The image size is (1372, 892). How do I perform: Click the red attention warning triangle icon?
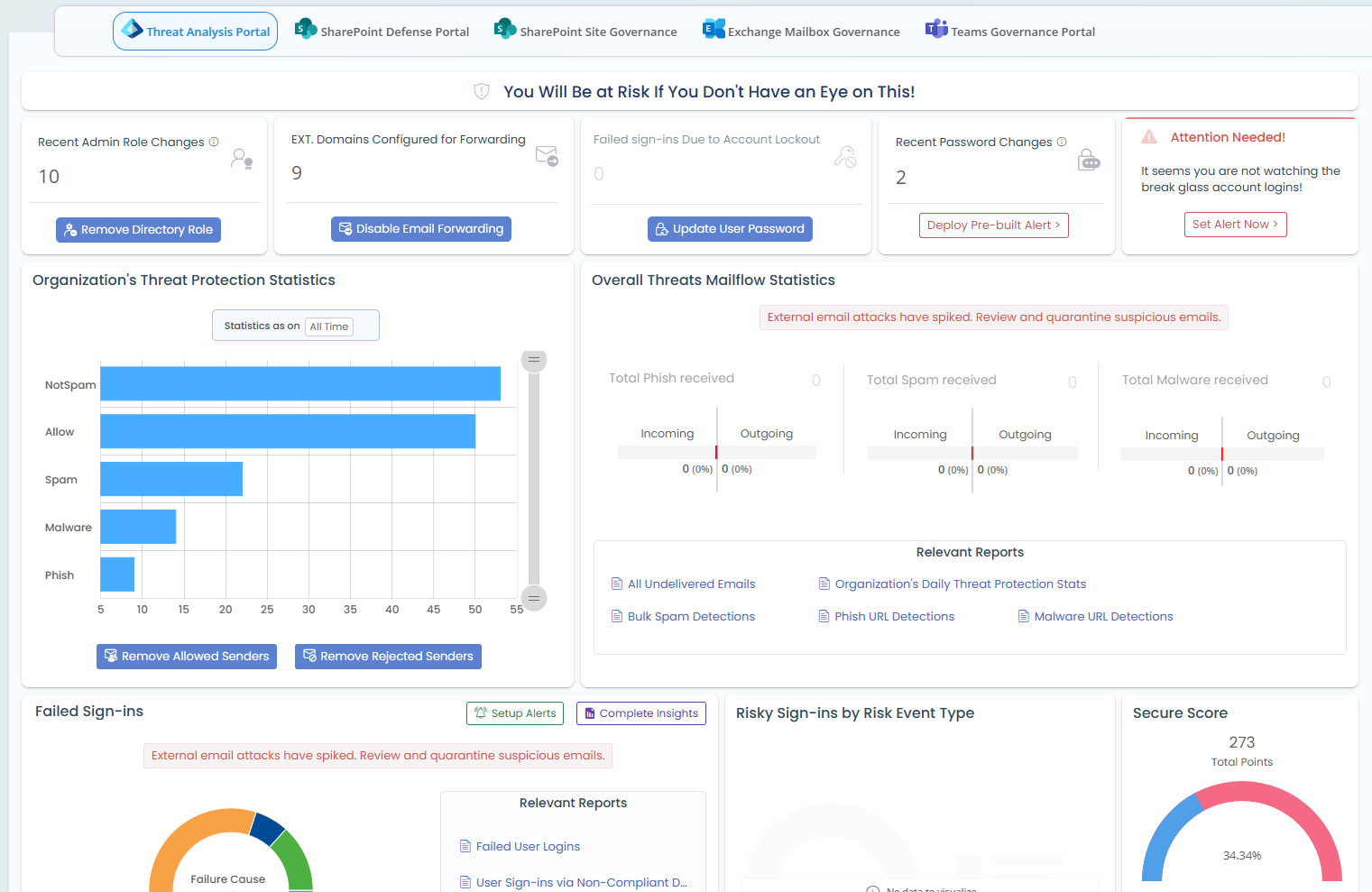click(x=1149, y=137)
